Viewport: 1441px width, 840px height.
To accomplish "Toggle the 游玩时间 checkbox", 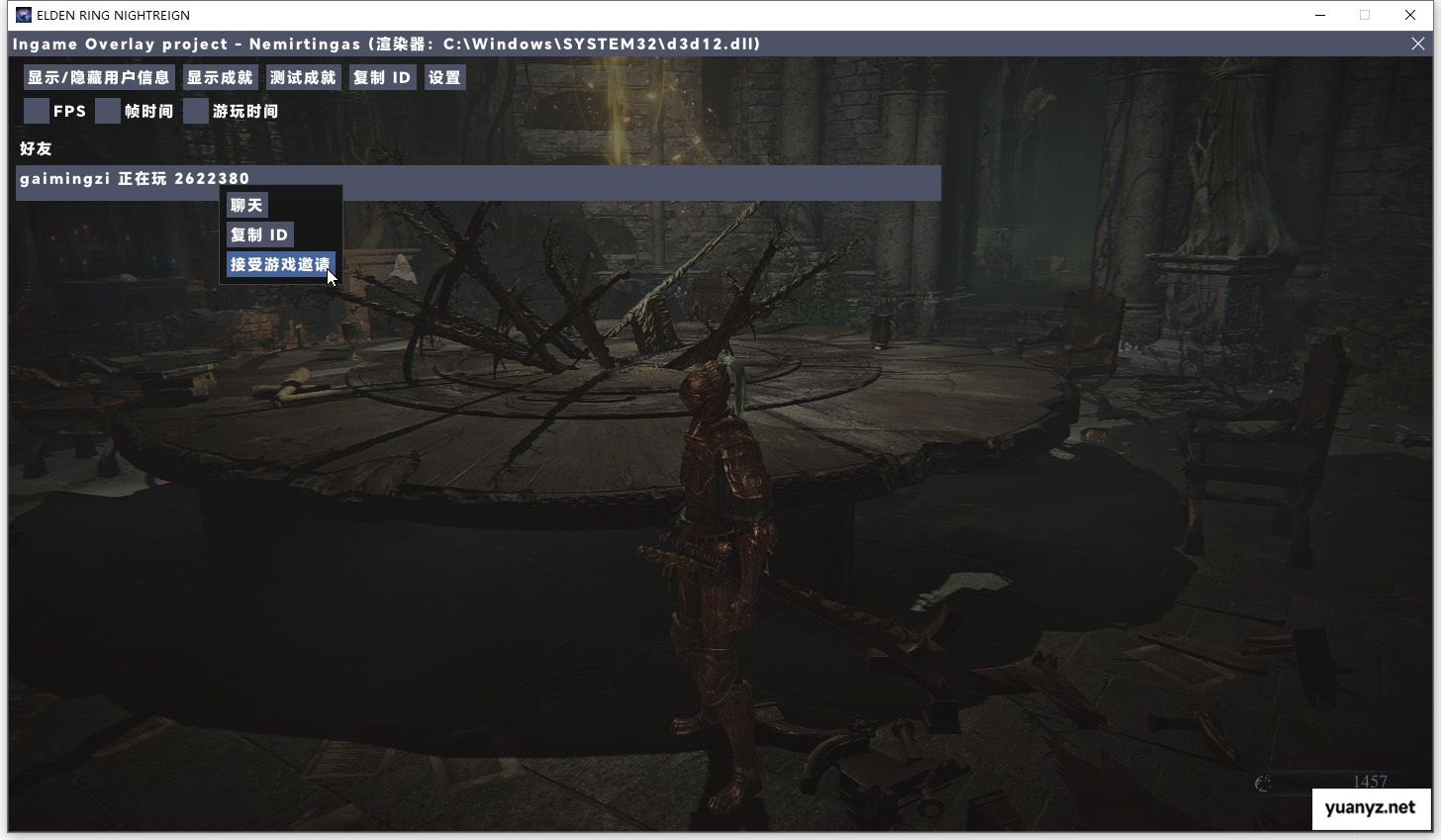I will pos(196,111).
